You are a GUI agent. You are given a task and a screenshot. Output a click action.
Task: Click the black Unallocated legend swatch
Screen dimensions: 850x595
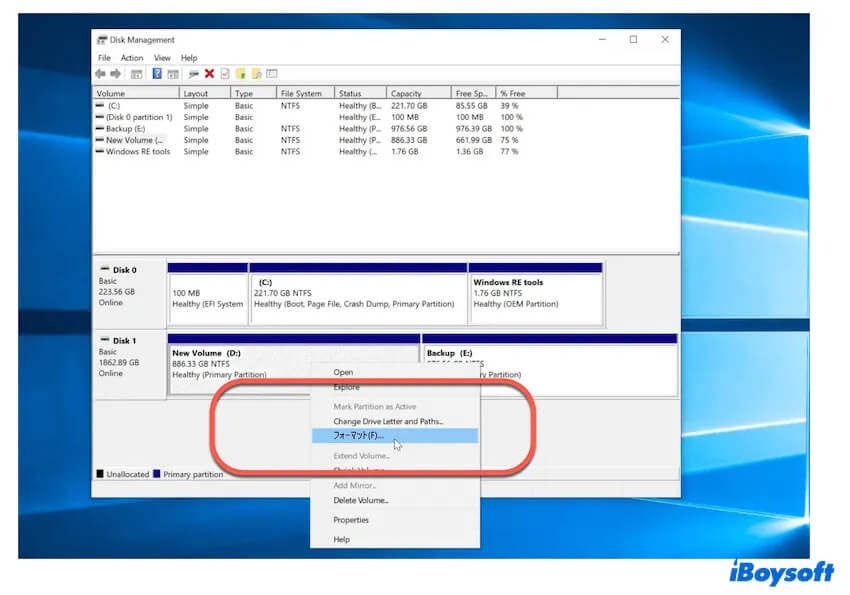(x=100, y=475)
